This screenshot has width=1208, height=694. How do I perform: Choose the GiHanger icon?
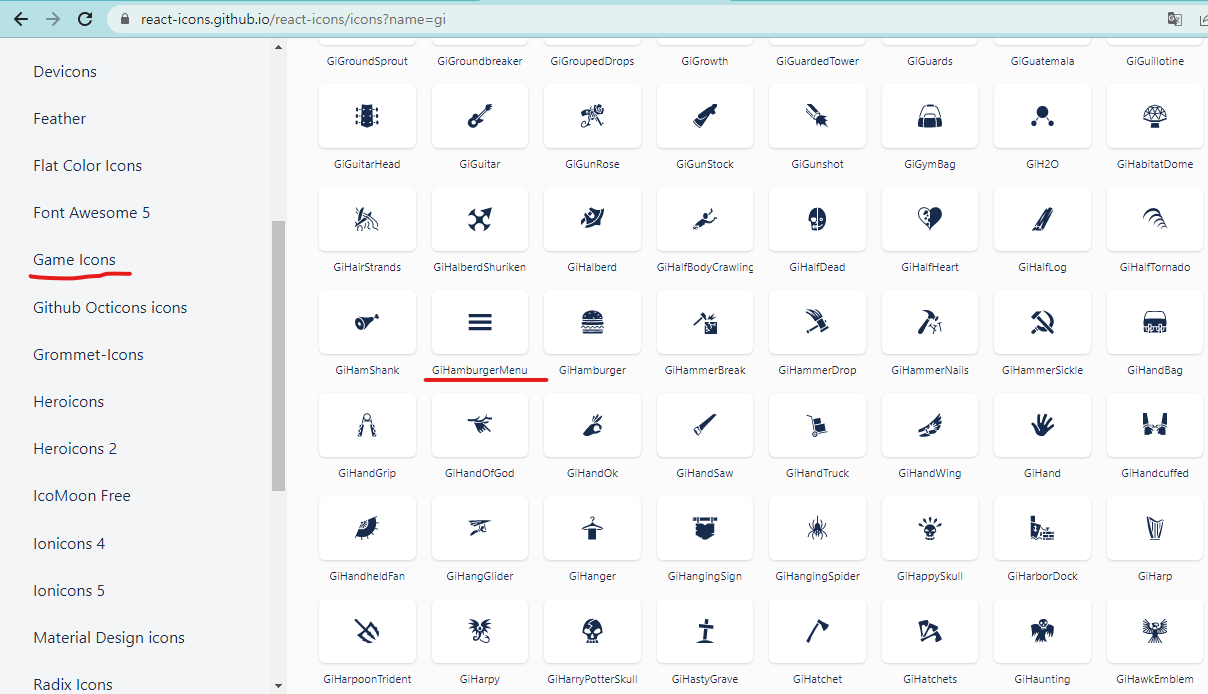[x=592, y=528]
